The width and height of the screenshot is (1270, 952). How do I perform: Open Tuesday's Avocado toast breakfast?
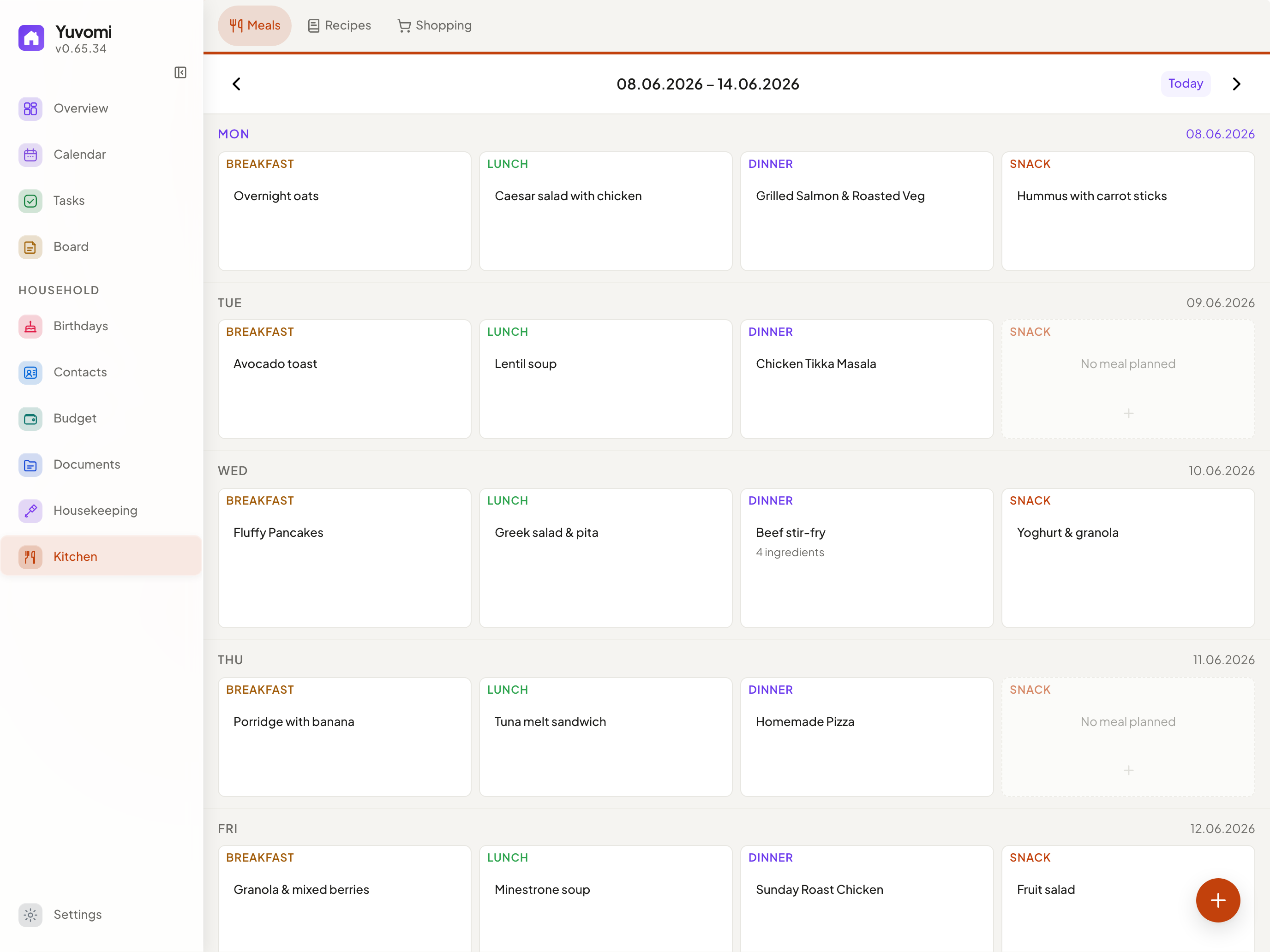[x=344, y=379]
